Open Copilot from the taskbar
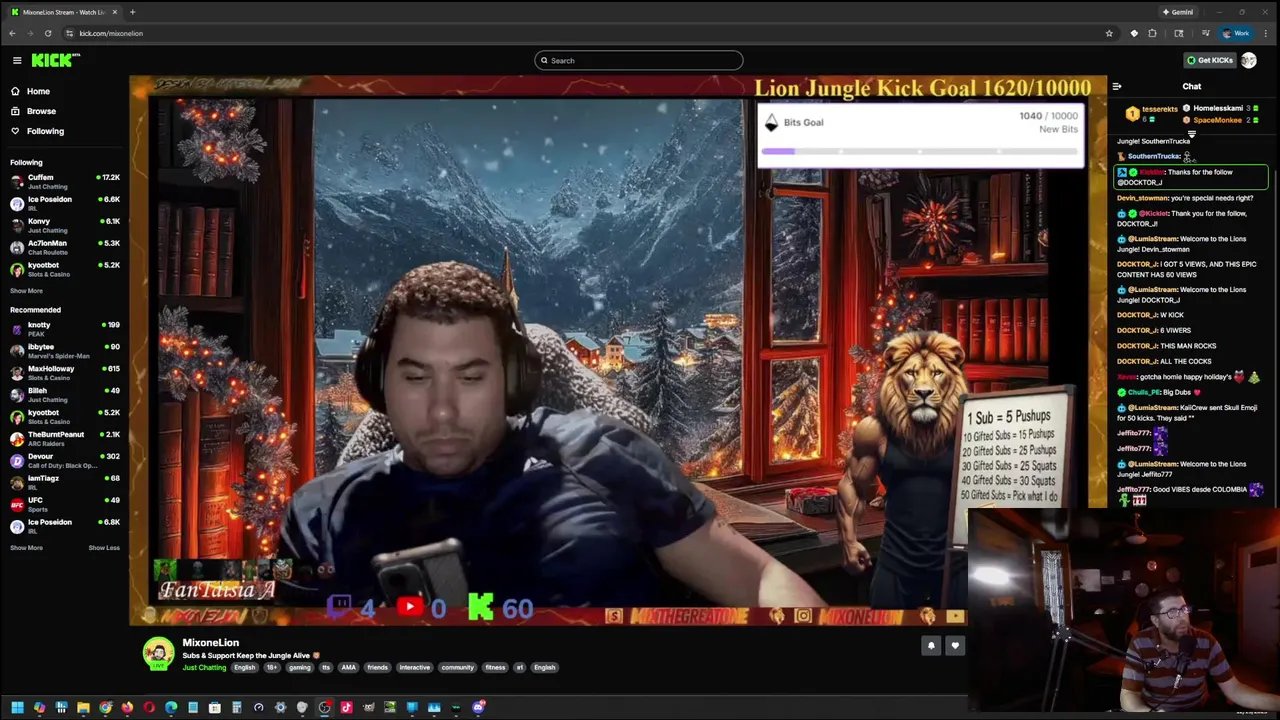 pyautogui.click(x=39, y=708)
